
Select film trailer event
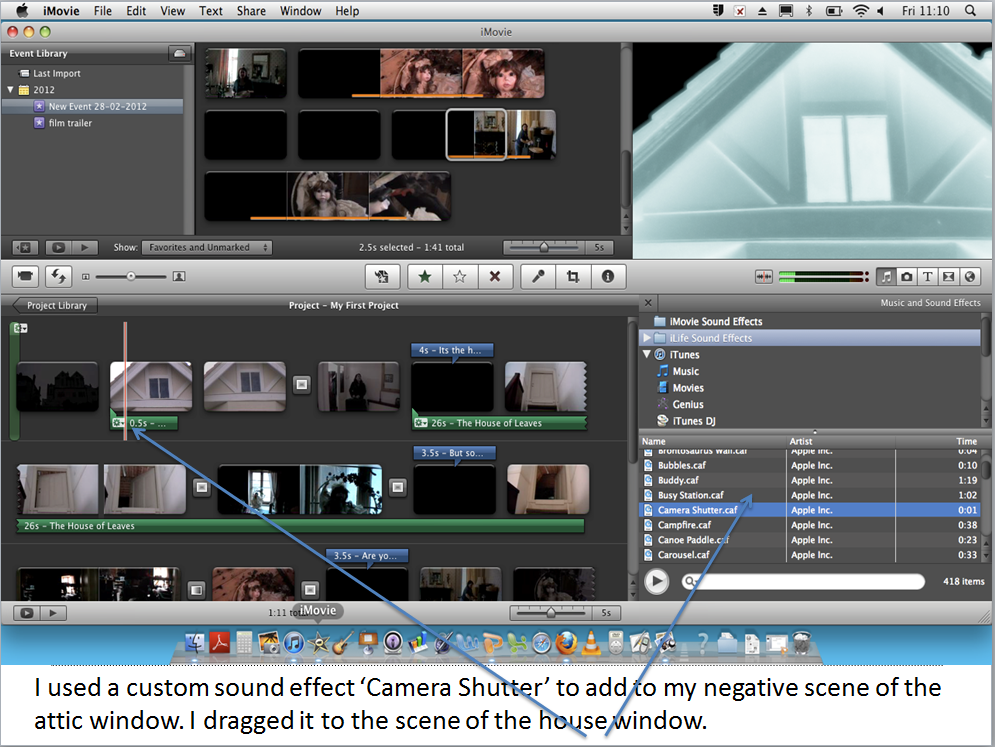point(70,122)
